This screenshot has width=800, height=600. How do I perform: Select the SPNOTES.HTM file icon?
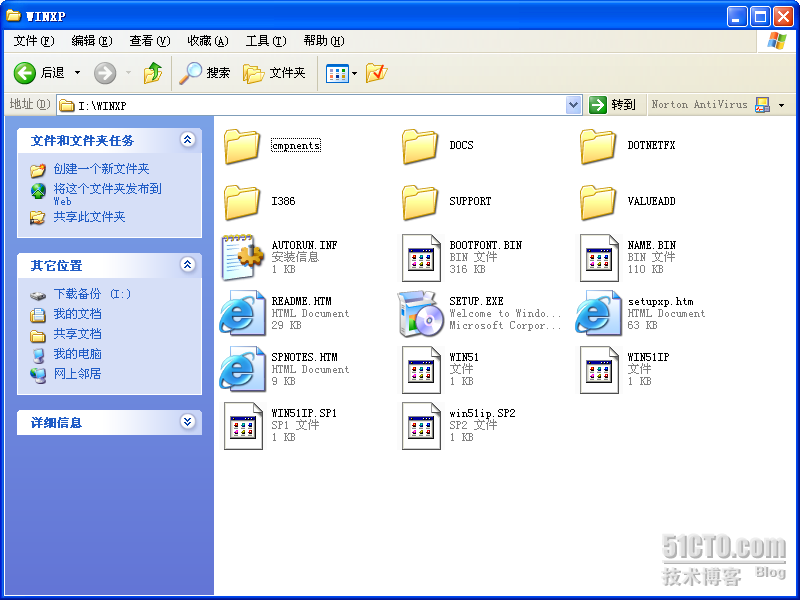pyautogui.click(x=242, y=369)
